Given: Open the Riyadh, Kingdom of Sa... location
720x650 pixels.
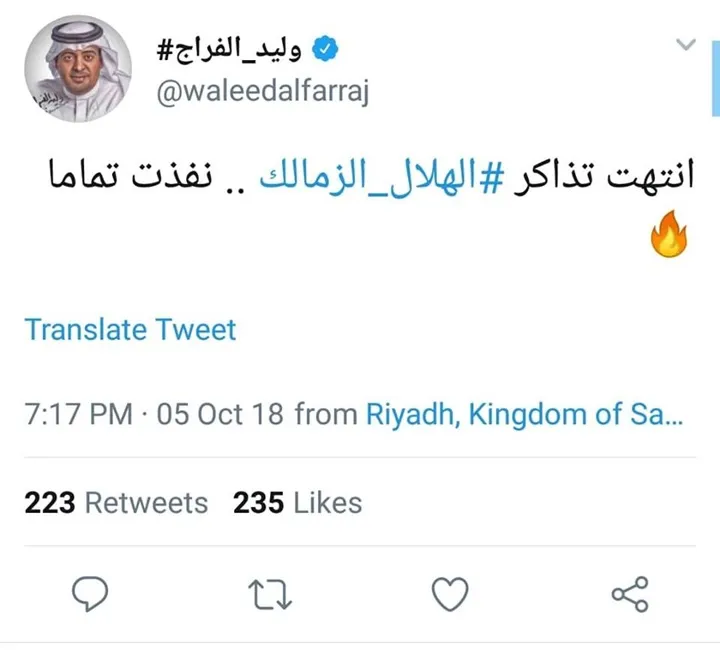Looking at the screenshot, I should pos(523,414).
